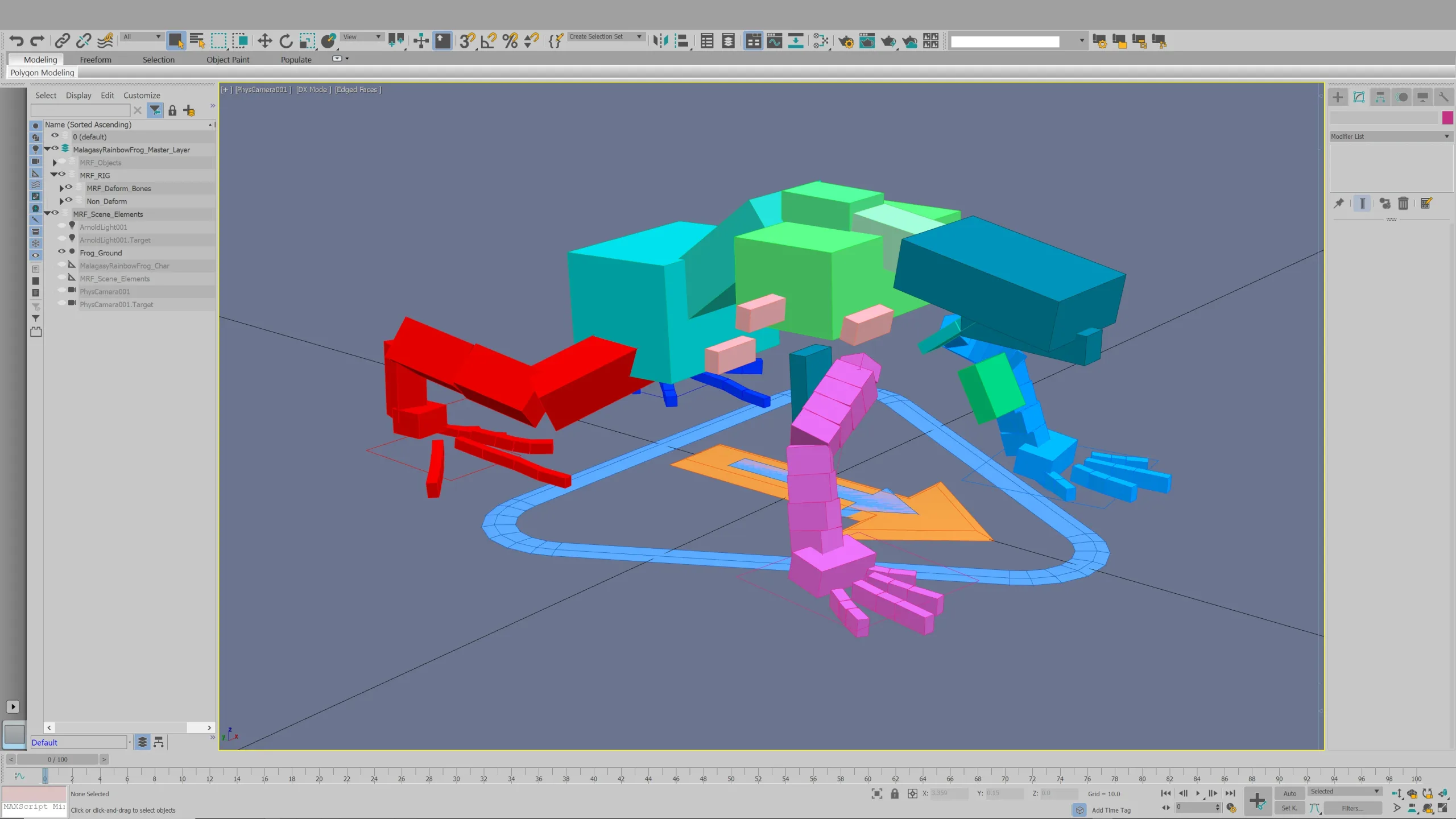Switch to the Freeform ribbon tab
This screenshot has width=1456, height=819.
coord(96,60)
